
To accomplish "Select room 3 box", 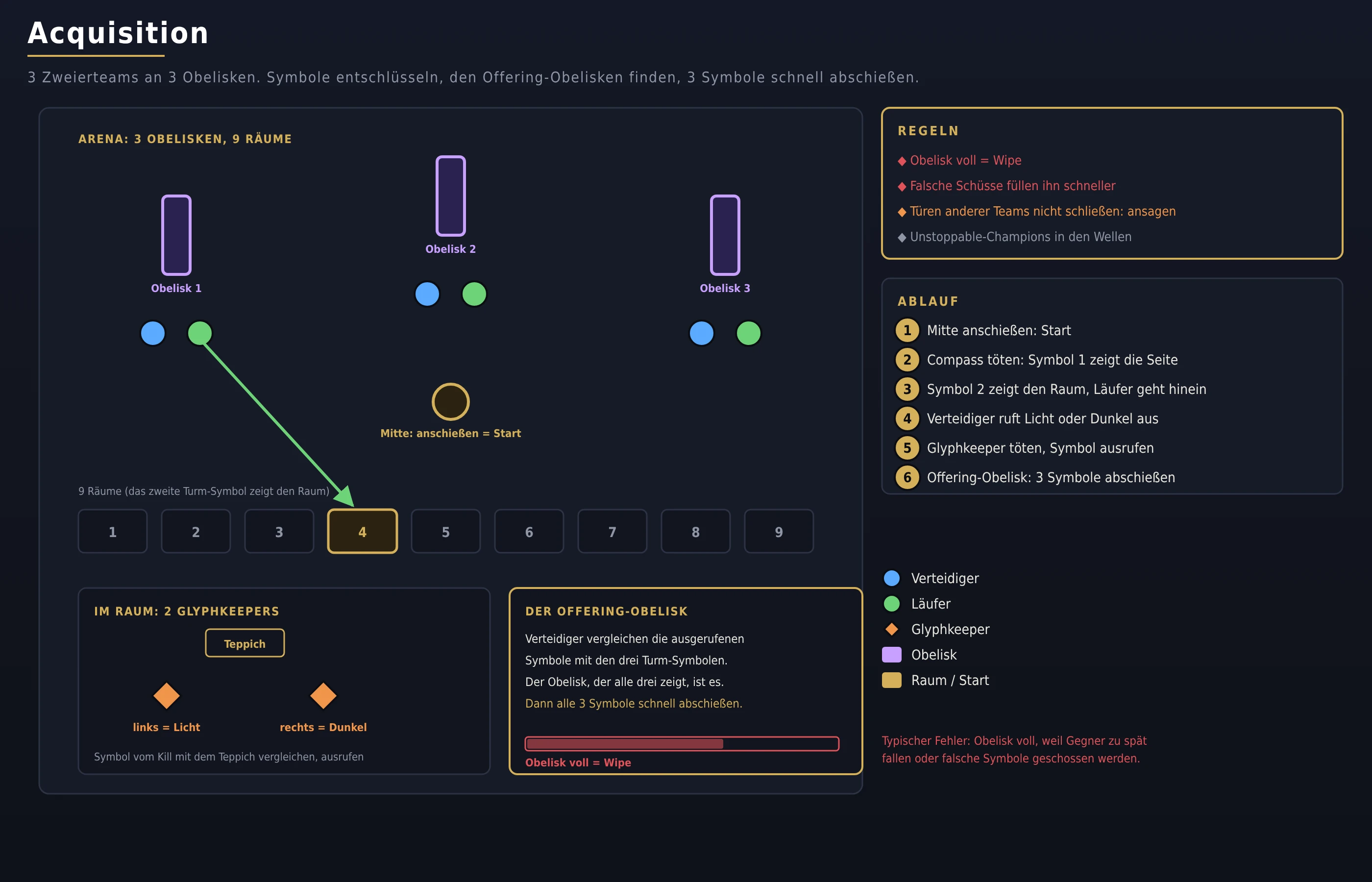I will tap(279, 532).
